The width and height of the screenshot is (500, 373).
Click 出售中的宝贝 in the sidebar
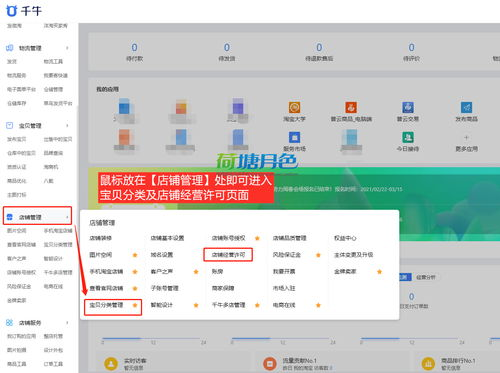[x=58, y=139]
